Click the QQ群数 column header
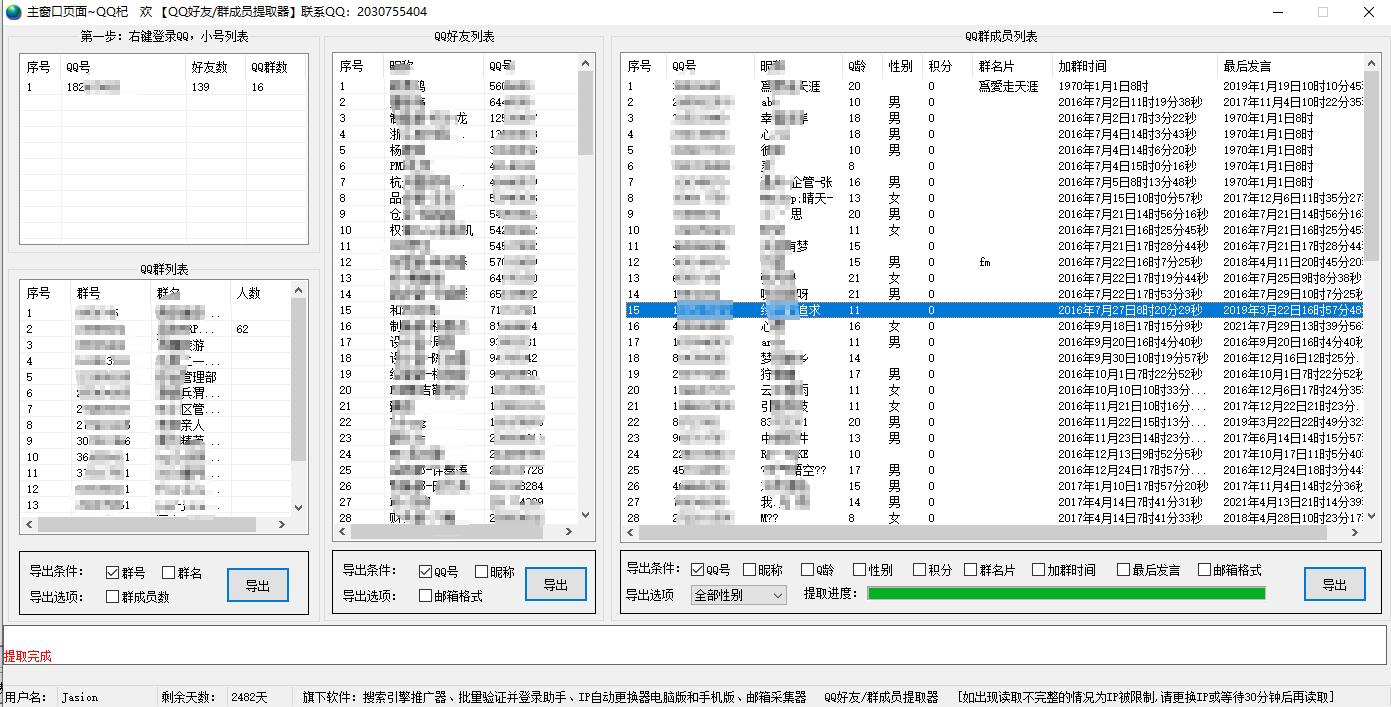 pos(274,67)
